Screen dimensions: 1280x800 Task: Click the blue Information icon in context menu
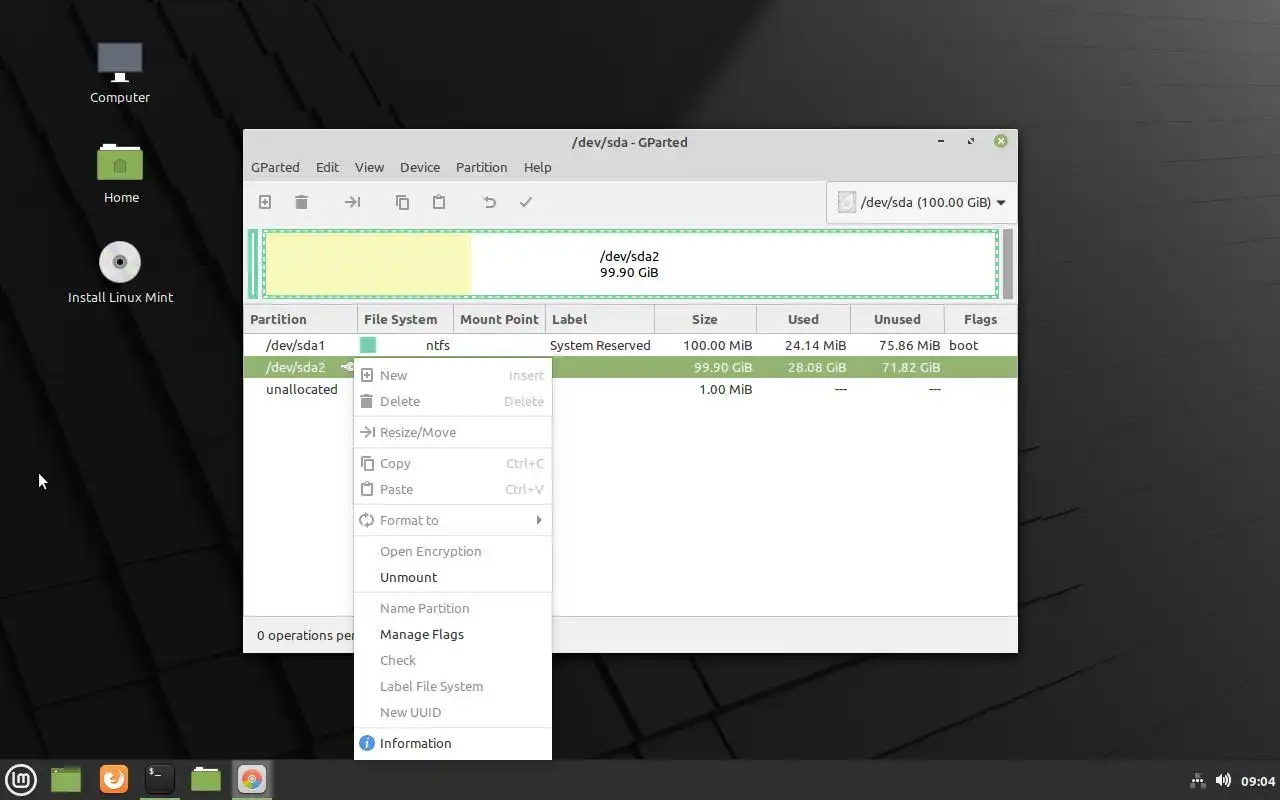point(367,743)
